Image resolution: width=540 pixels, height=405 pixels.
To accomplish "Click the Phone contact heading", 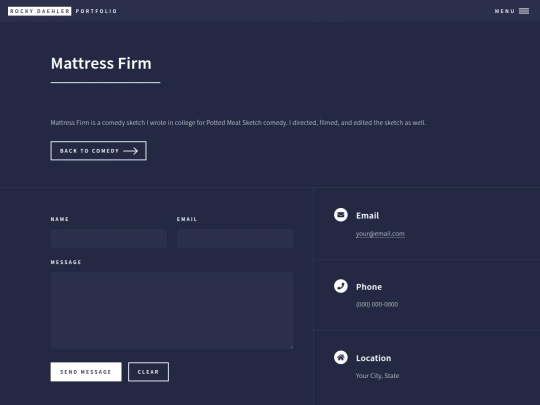I will [x=369, y=287].
